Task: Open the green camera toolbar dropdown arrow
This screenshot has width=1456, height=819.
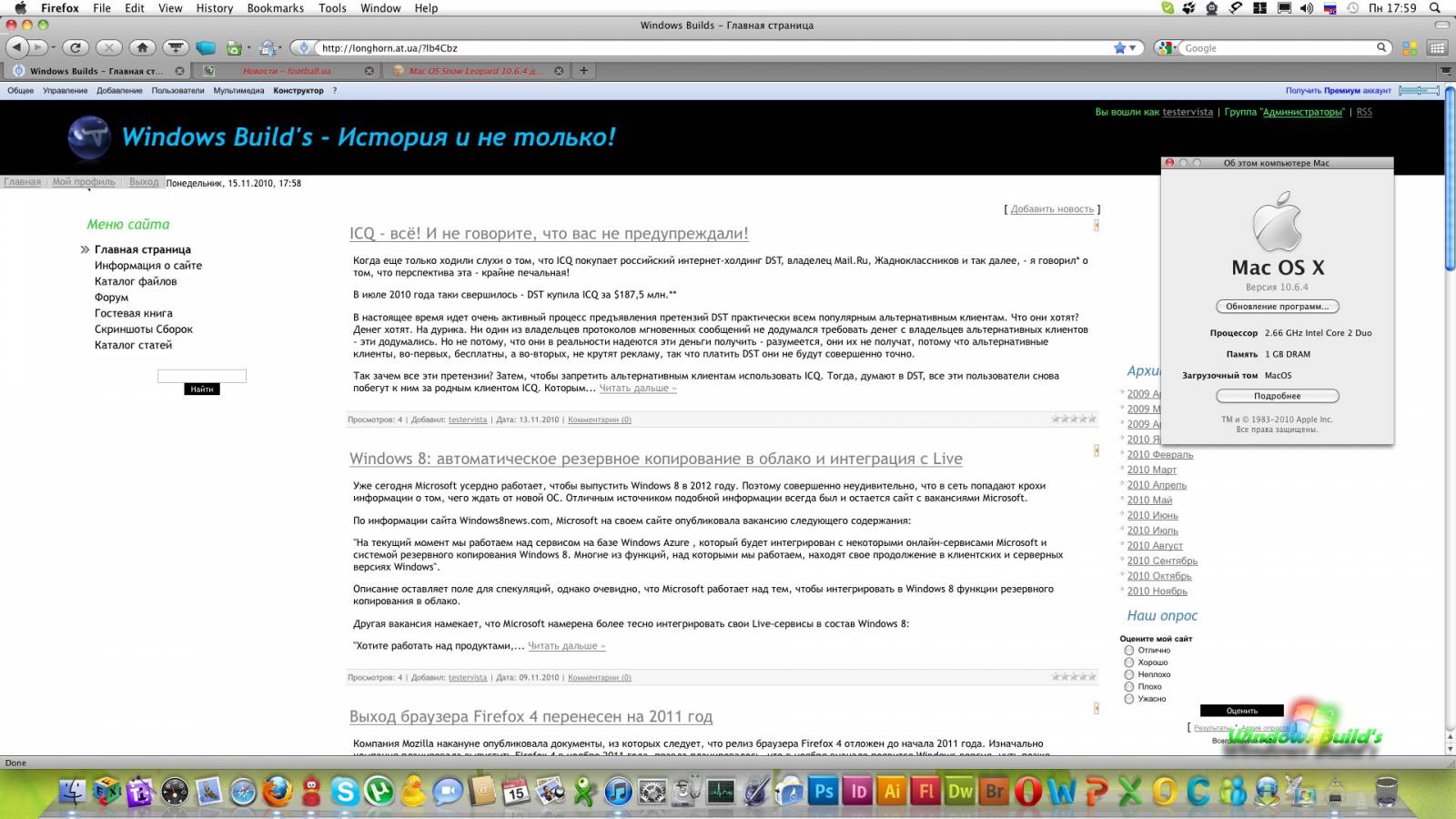Action: pos(248,47)
